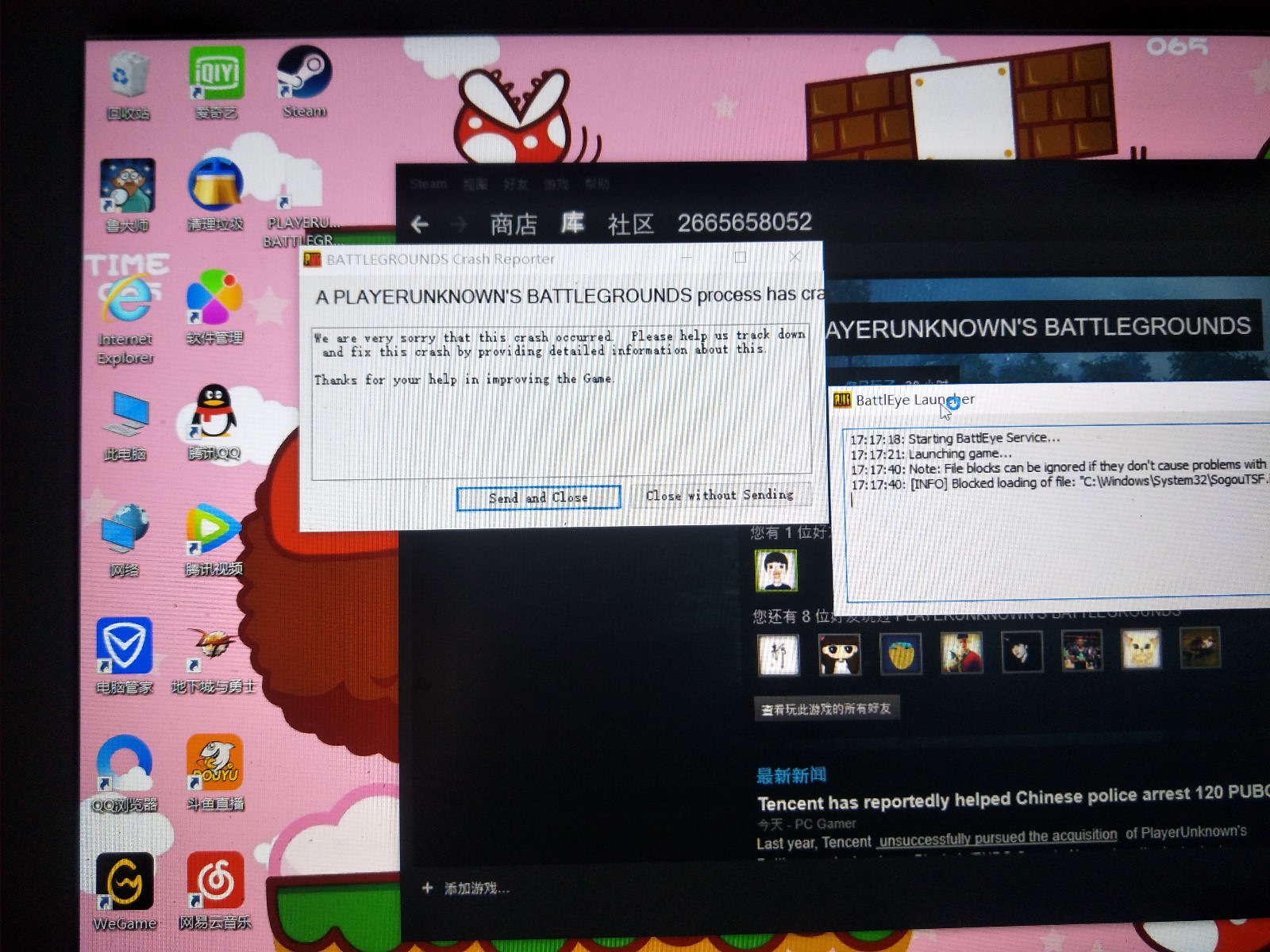Open the yellow mask friend avatar
1270x952 pixels.
(901, 654)
